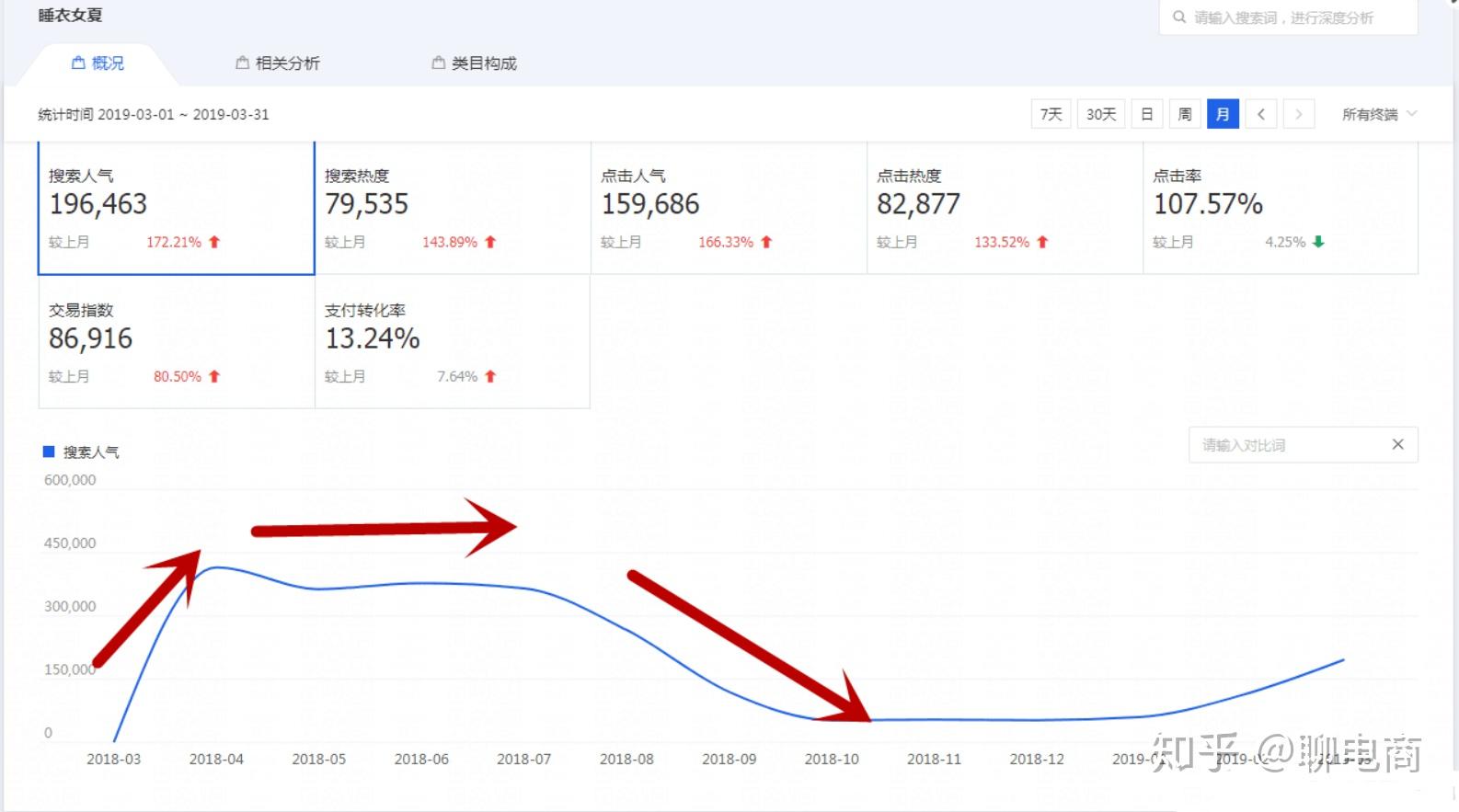Switch to the 相关分析 tab
This screenshot has width=1459, height=812.
[278, 63]
